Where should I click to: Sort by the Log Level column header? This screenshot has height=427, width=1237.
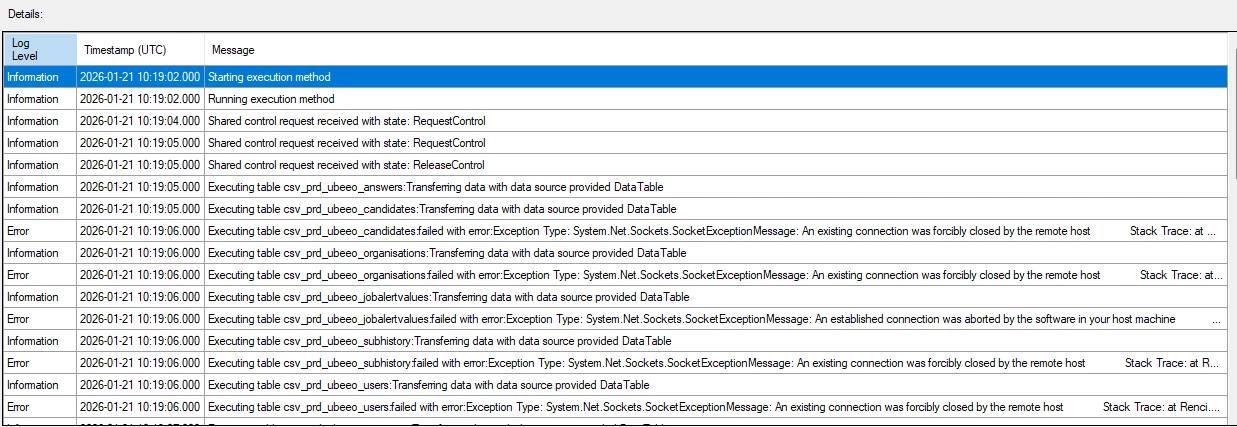coord(40,49)
